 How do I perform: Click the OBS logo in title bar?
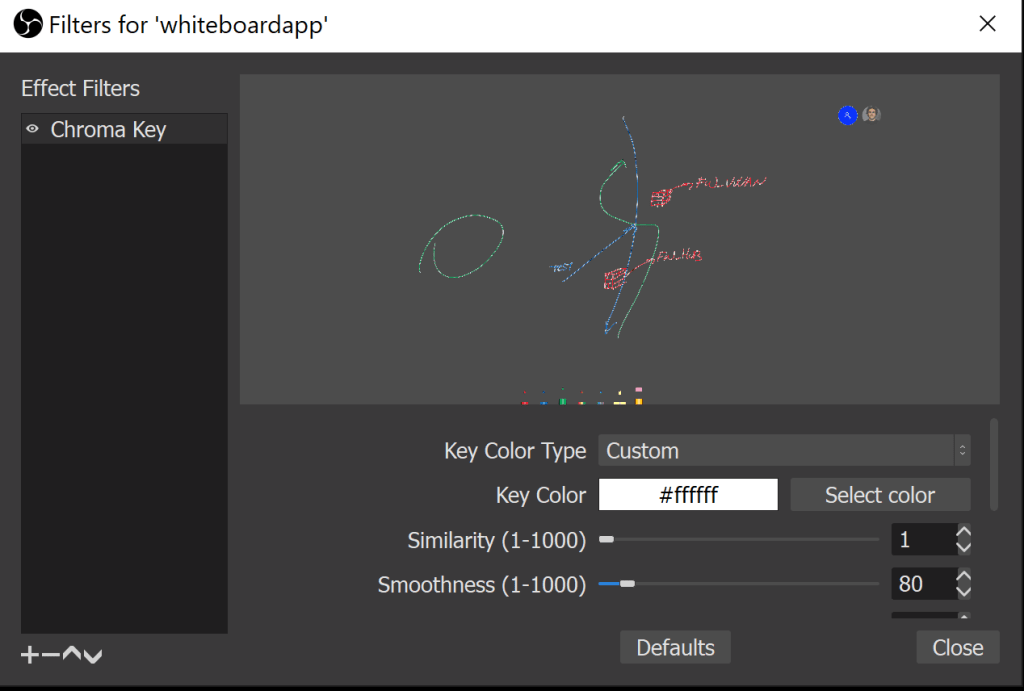[29, 24]
